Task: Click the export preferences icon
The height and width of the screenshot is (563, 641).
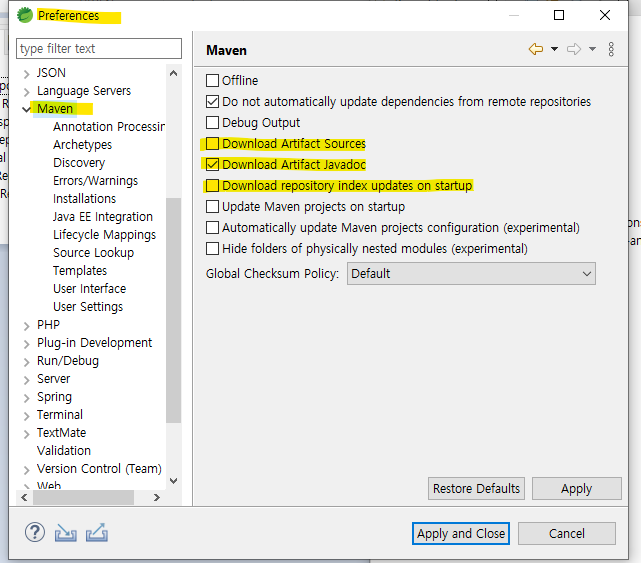Action: [97, 532]
